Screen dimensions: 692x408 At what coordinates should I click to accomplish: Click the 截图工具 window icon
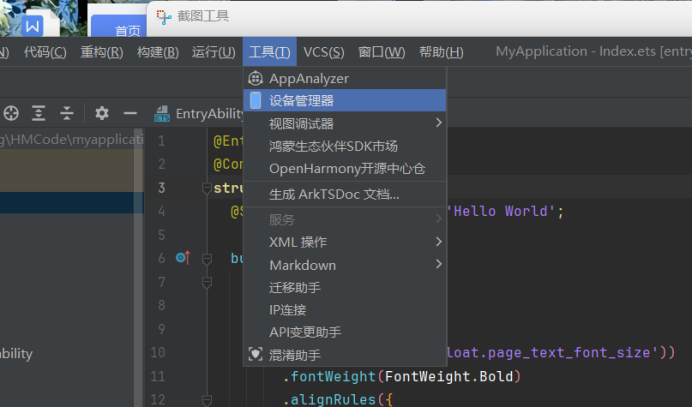tap(164, 17)
